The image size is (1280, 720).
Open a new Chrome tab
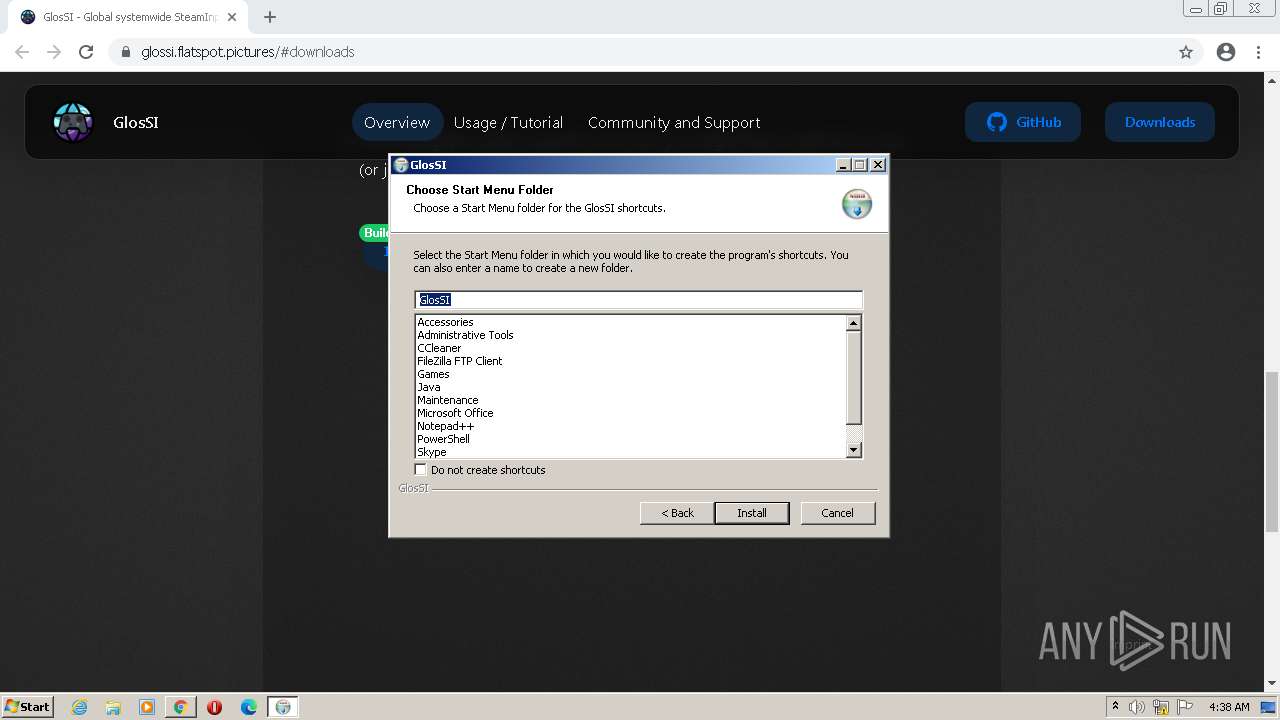[270, 17]
